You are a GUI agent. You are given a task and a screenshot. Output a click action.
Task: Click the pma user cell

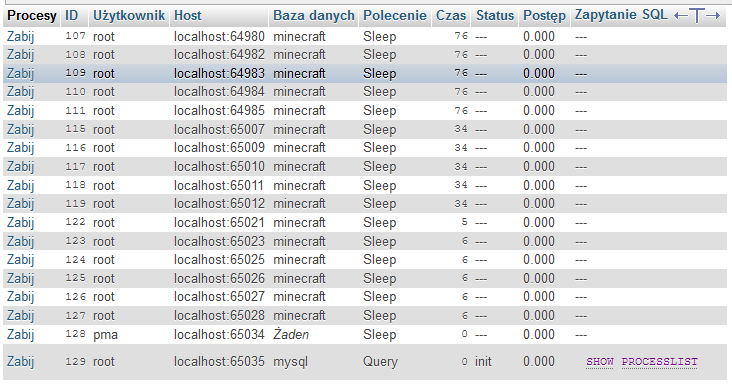(x=106, y=335)
